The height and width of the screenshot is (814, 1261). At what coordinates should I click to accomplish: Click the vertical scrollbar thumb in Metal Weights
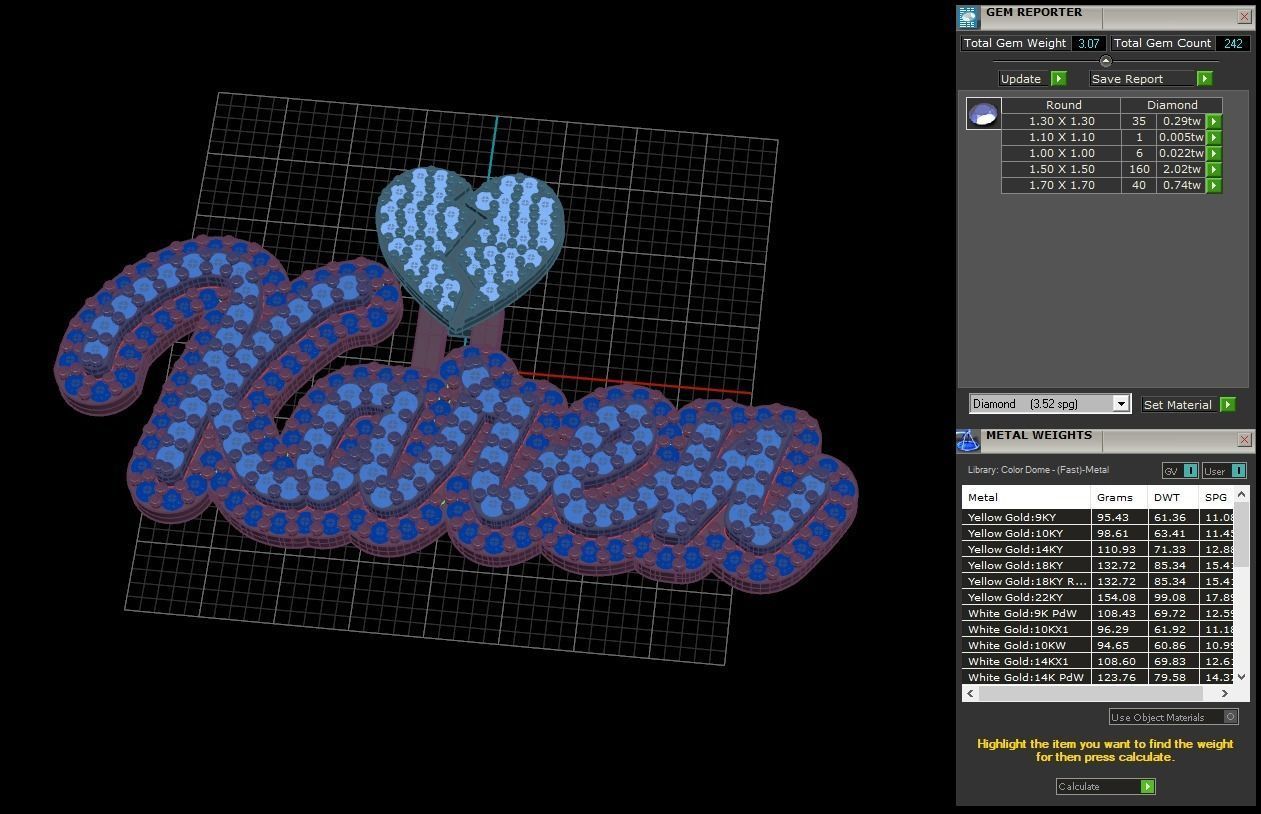tap(1242, 534)
